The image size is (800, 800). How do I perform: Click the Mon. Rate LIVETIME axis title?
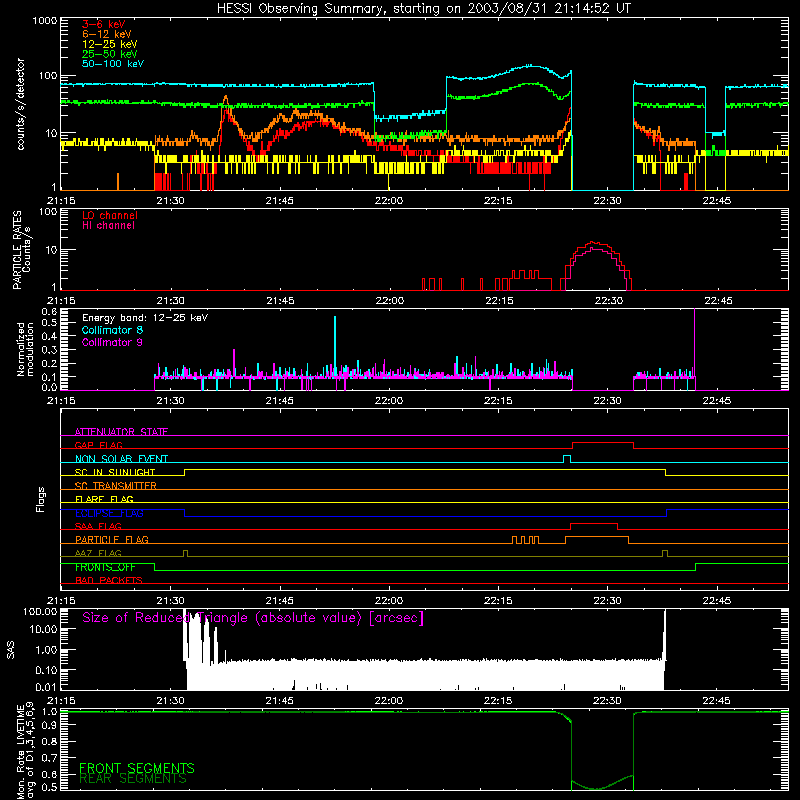[x=25, y=752]
